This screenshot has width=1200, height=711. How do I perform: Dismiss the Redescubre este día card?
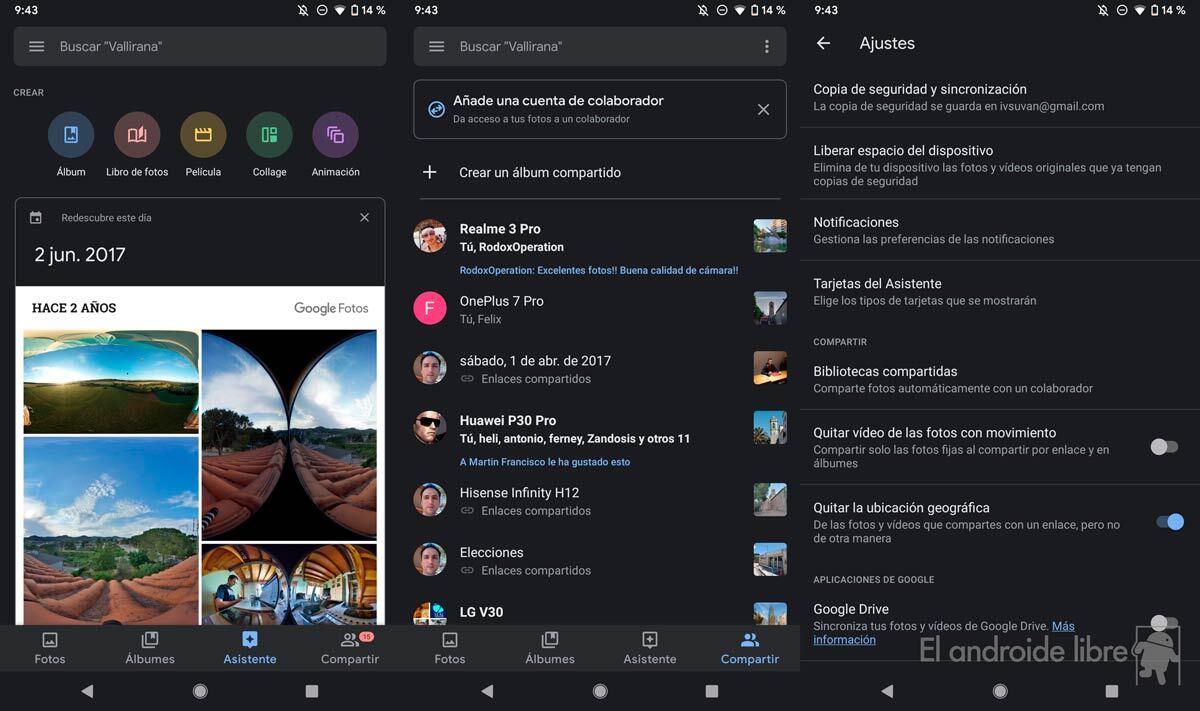pyautogui.click(x=364, y=217)
